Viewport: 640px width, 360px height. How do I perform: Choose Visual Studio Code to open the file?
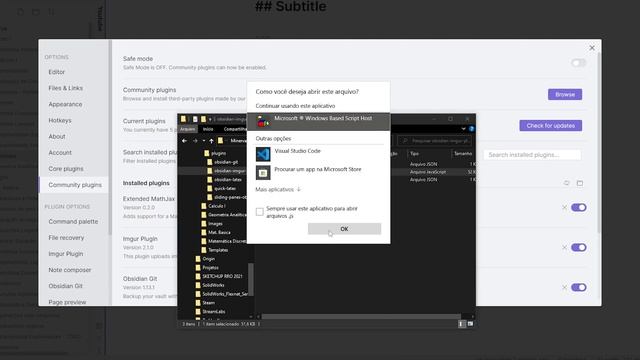coord(318,154)
